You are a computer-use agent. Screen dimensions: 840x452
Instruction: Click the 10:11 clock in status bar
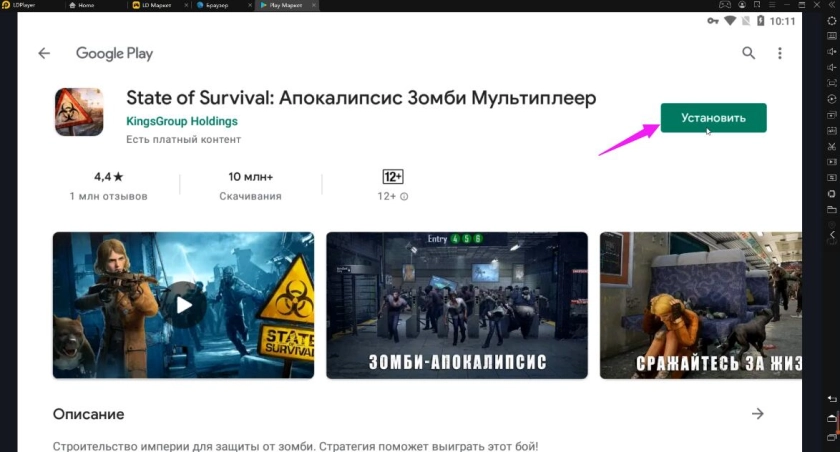click(x=782, y=21)
